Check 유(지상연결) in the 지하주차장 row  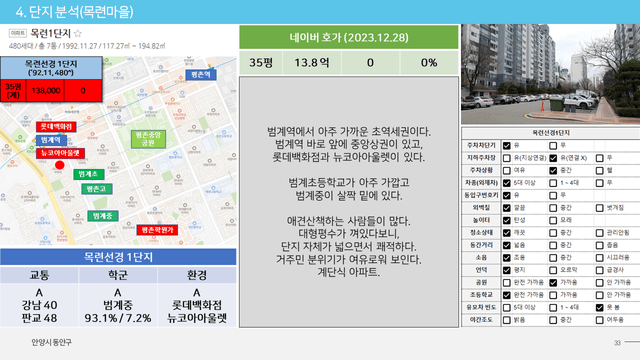pyautogui.click(x=507, y=158)
